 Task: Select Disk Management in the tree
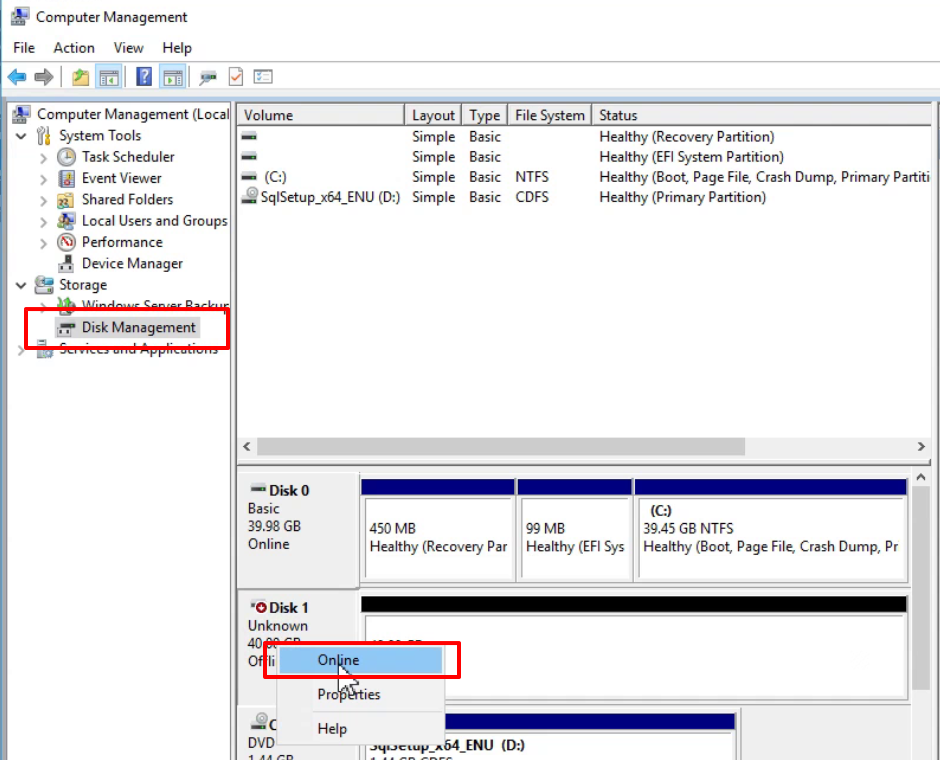(138, 327)
